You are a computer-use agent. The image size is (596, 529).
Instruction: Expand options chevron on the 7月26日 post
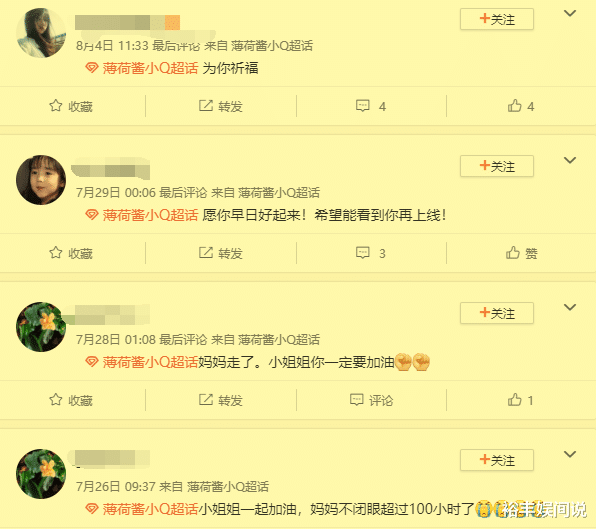pos(570,454)
